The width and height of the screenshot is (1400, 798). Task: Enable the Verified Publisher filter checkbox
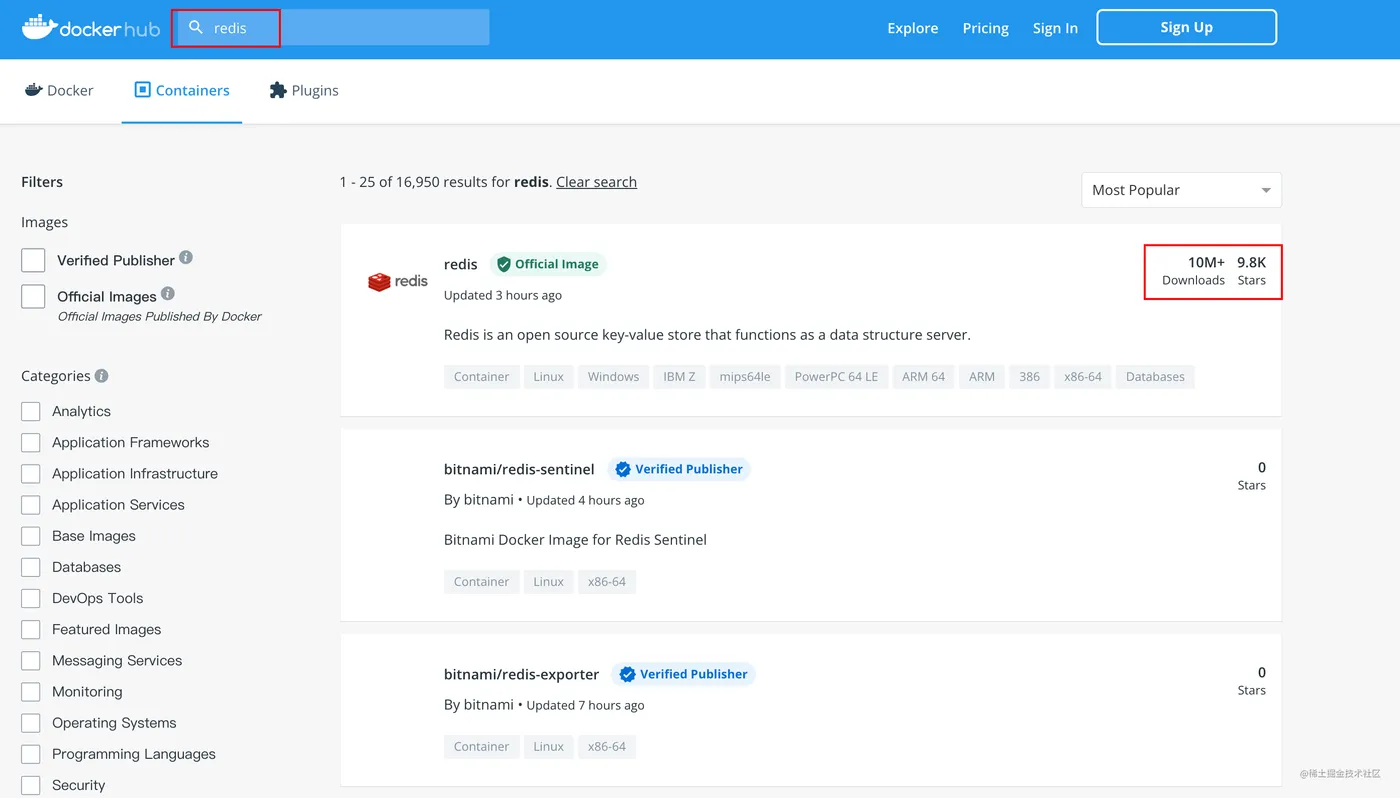tap(33, 260)
